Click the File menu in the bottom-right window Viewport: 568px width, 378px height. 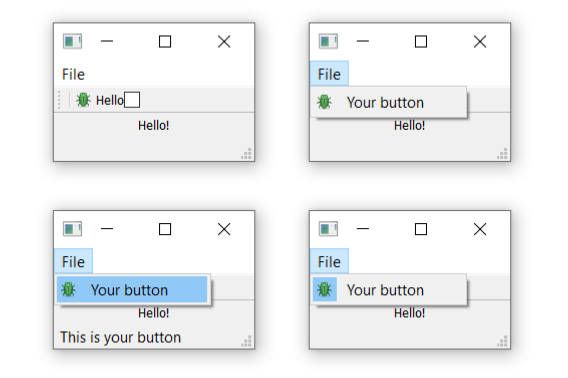329,261
